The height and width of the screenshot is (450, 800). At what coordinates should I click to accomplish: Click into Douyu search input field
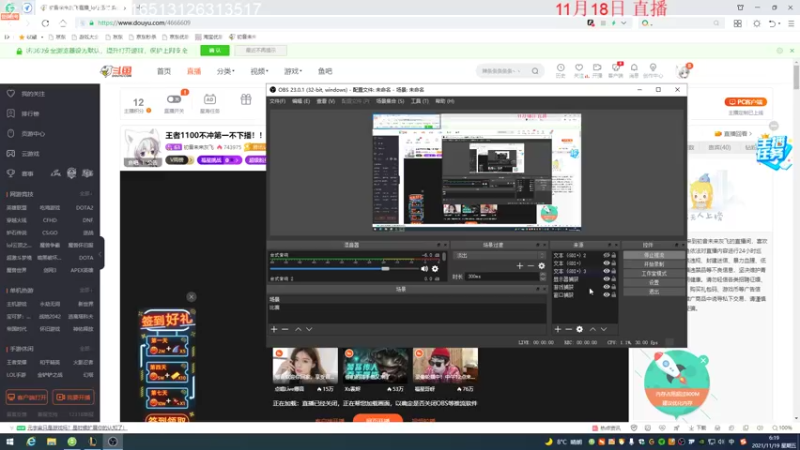503,71
